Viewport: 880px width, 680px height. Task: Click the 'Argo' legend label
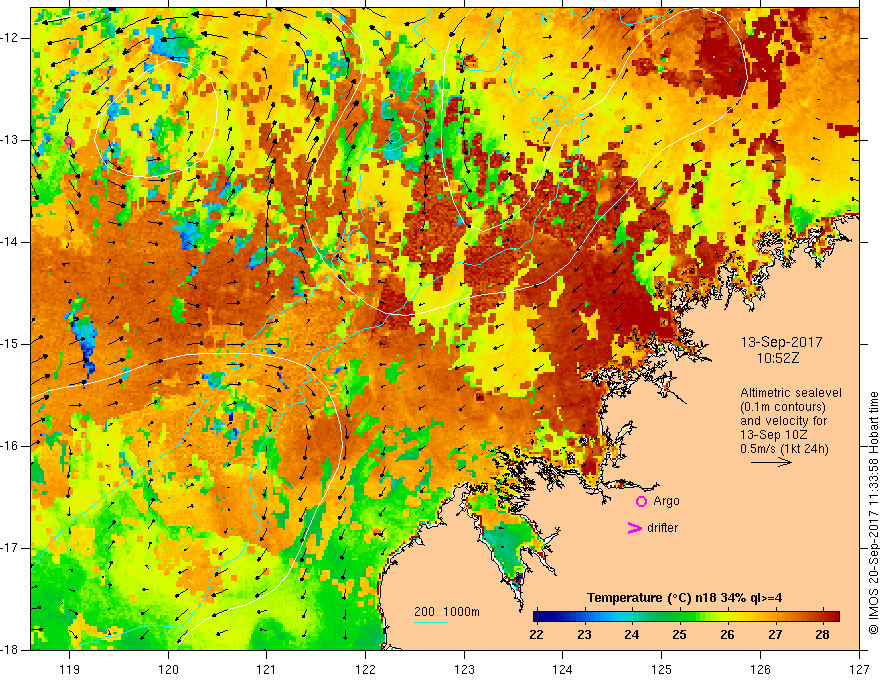tap(666, 501)
